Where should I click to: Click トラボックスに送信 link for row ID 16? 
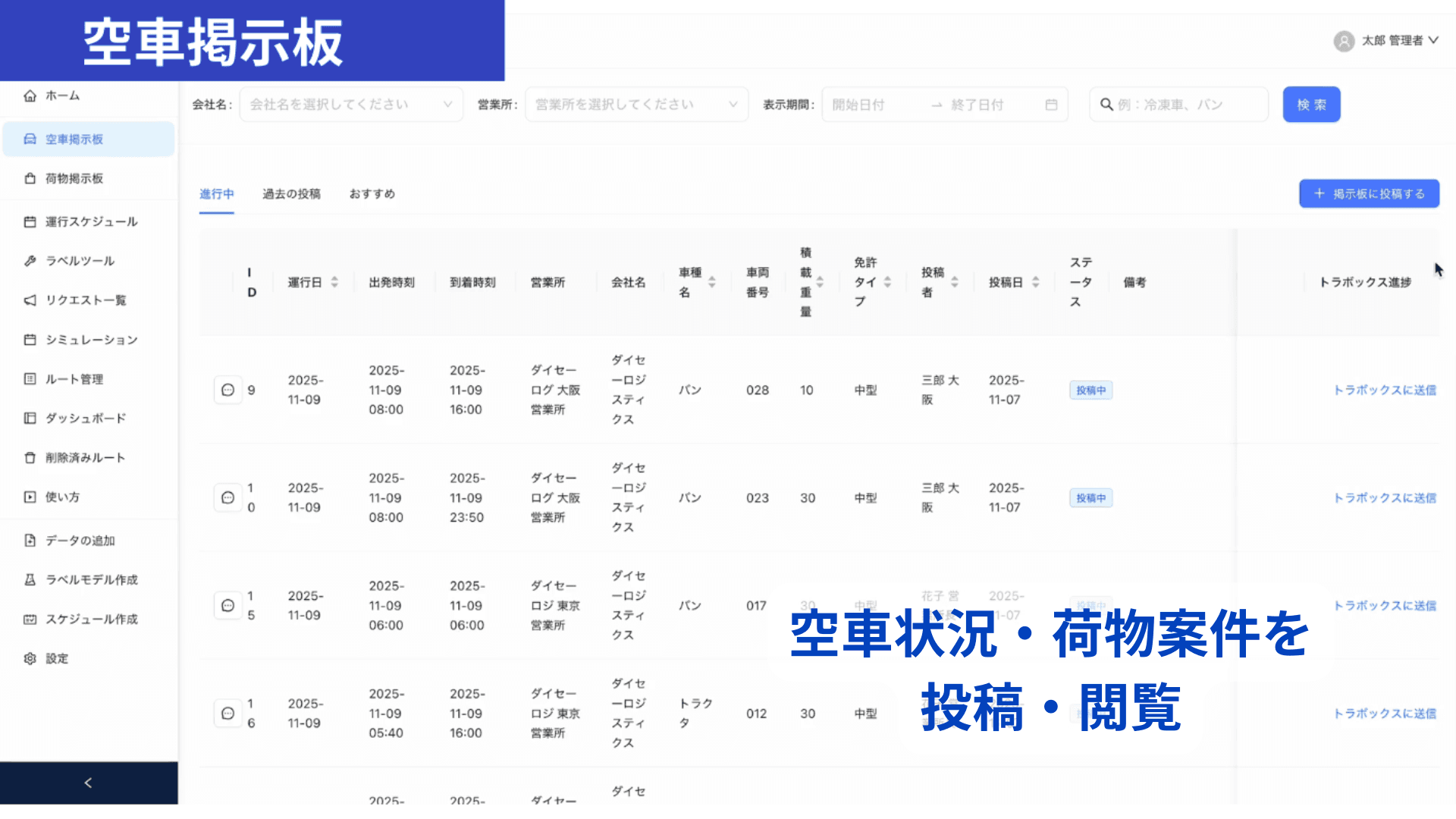(x=1385, y=714)
